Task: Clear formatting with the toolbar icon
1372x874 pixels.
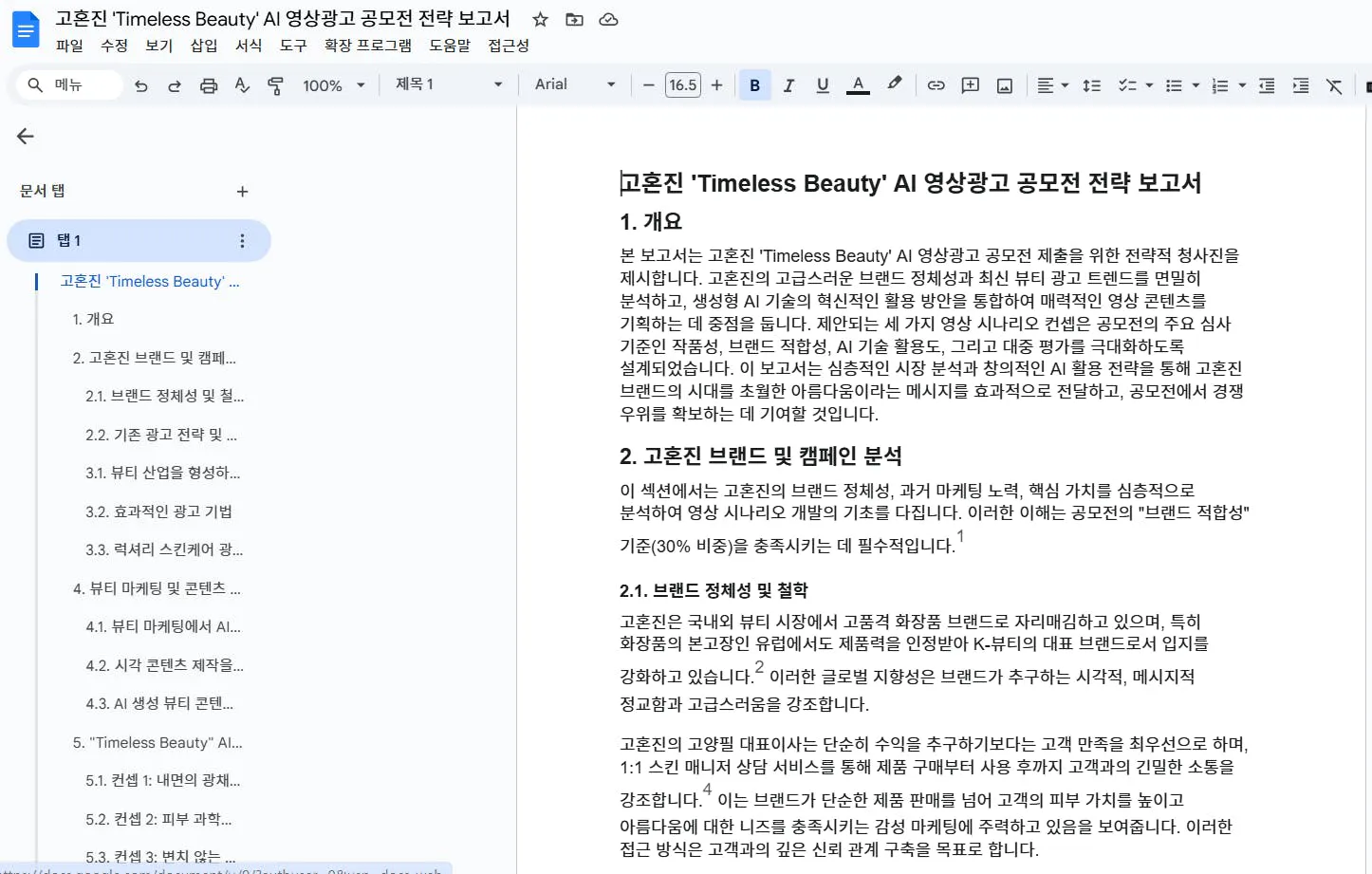Action: [x=1333, y=85]
